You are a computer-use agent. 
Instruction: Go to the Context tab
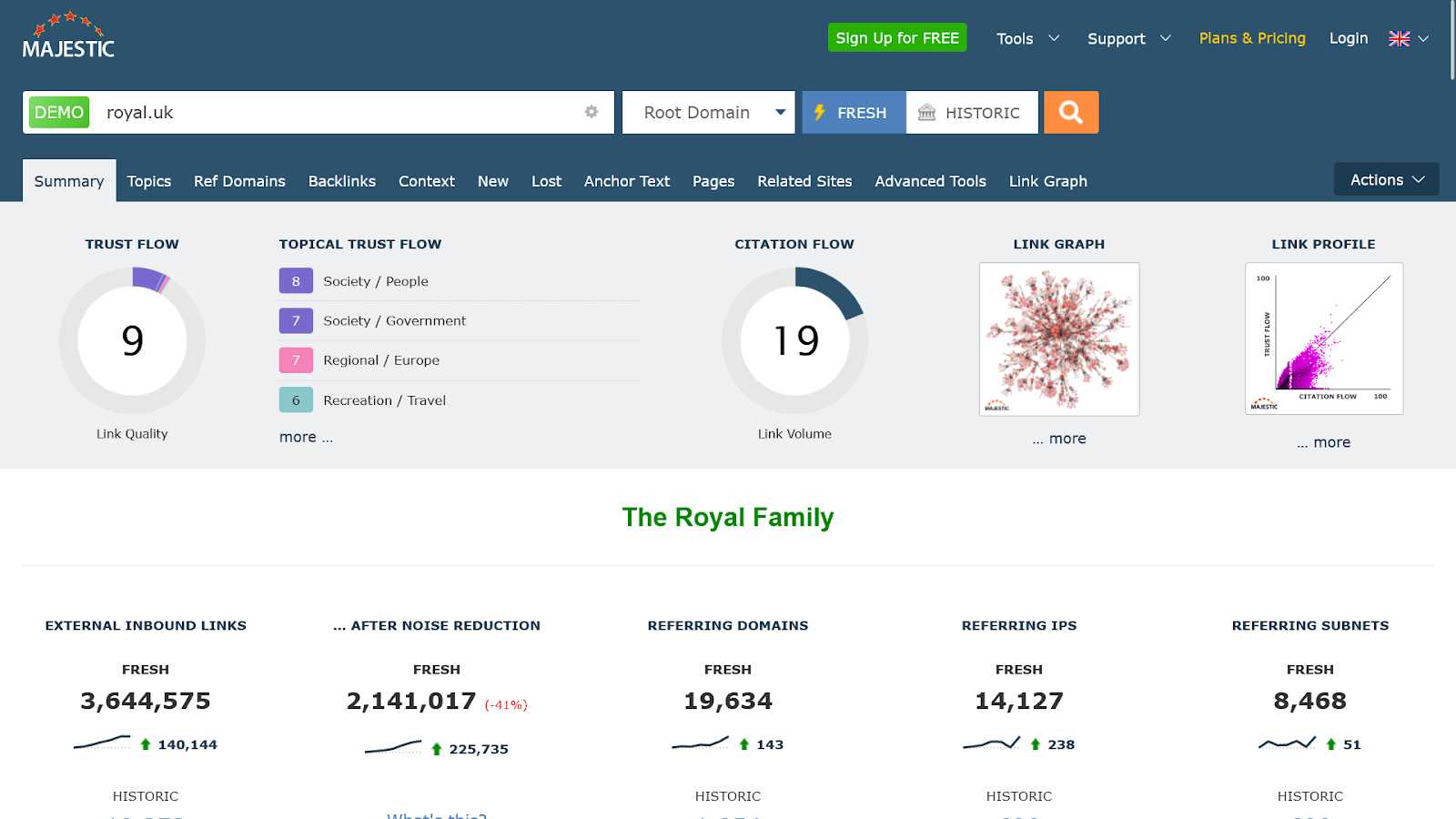(427, 181)
